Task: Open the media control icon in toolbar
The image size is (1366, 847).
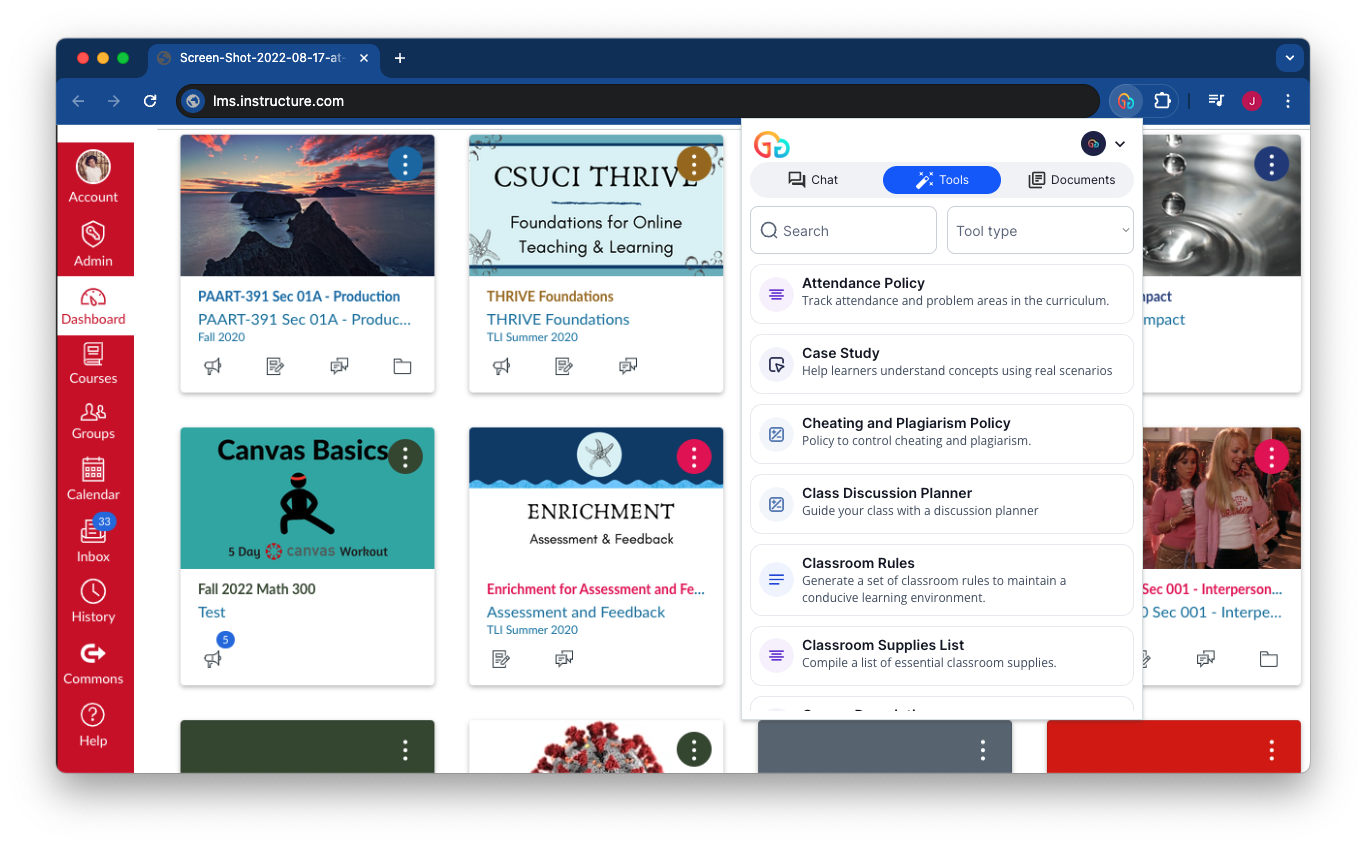Action: tap(1216, 101)
